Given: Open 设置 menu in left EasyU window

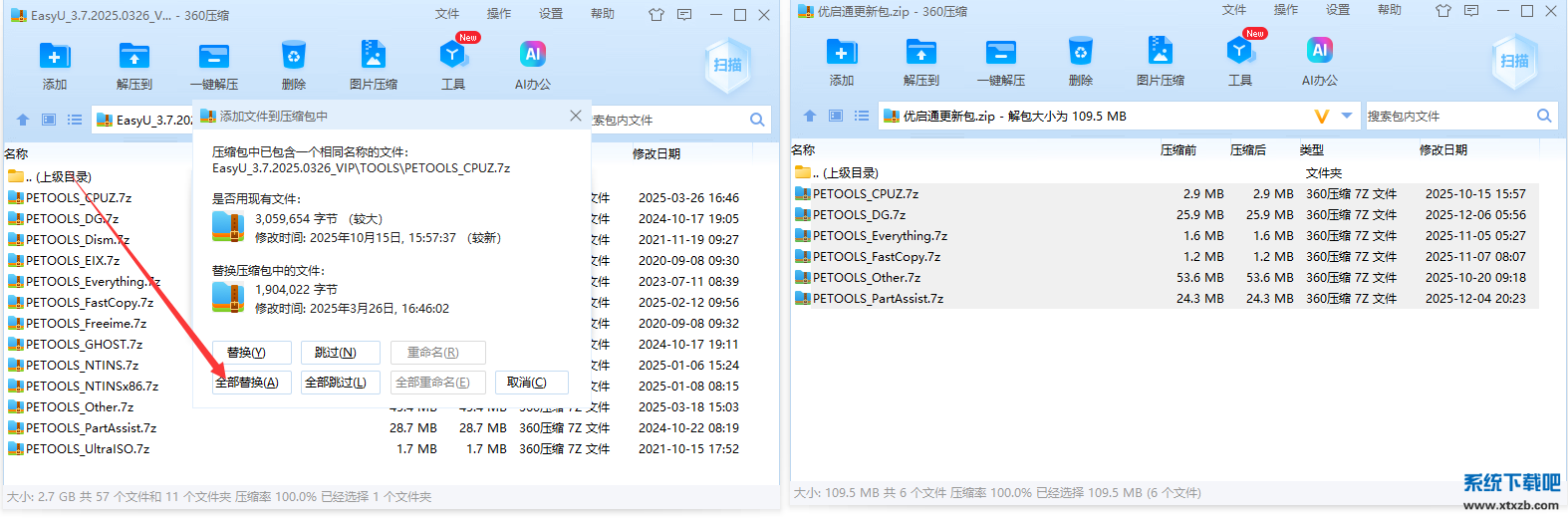Looking at the screenshot, I should click(551, 14).
